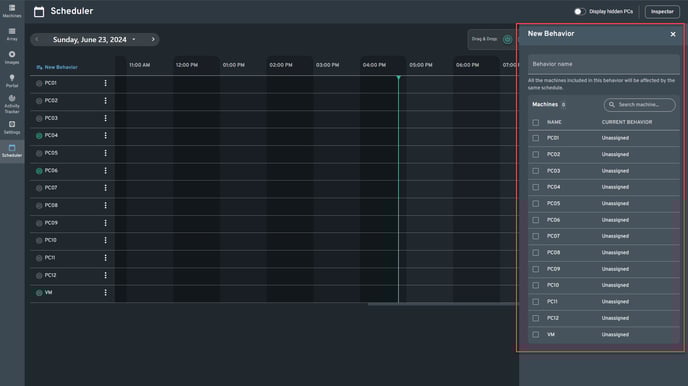Open the three-dot menu for PC11

click(105, 258)
